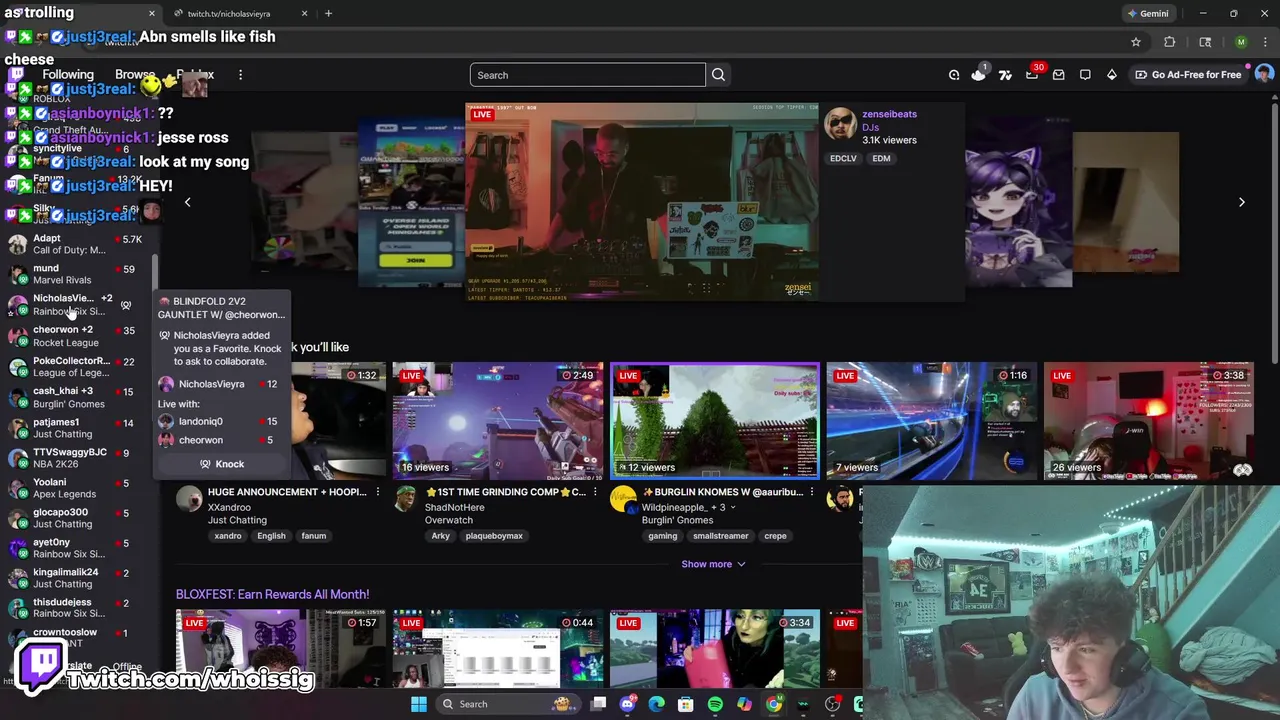The height and width of the screenshot is (720, 1280).
Task: Go to next carousel stream with right arrow
Action: [x=1241, y=202]
